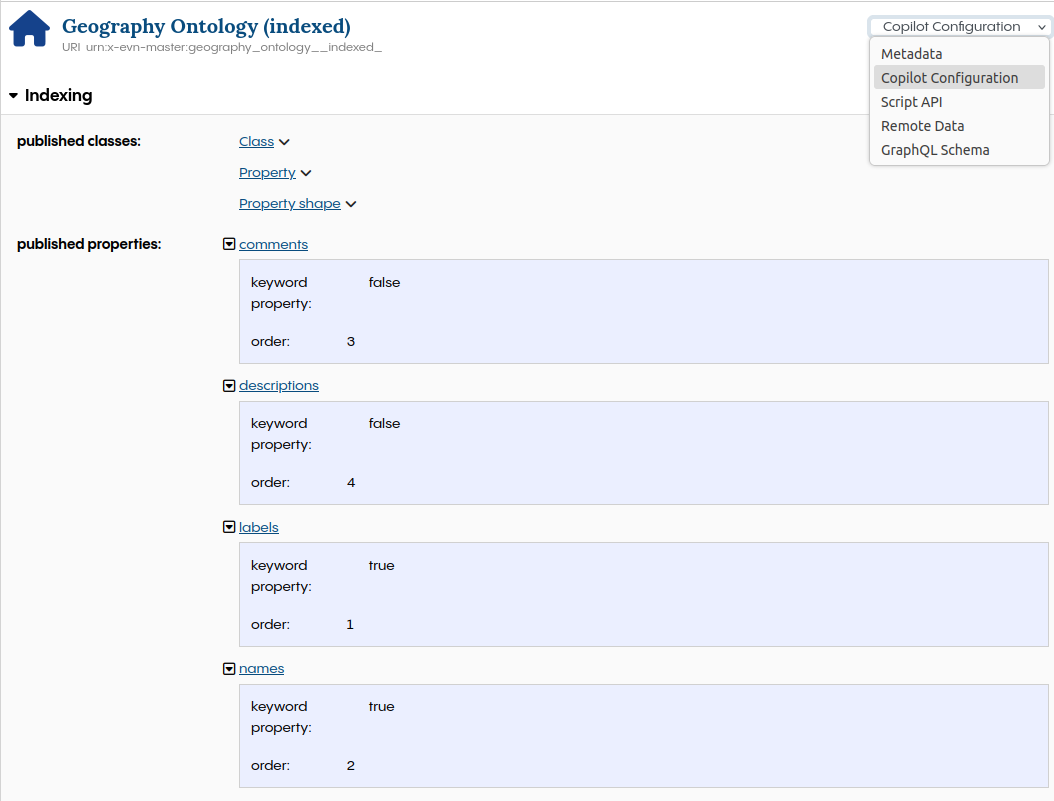Click the Geography Ontology title
Screen dimensions: 1054x801
pyautogui.click(x=206, y=26)
